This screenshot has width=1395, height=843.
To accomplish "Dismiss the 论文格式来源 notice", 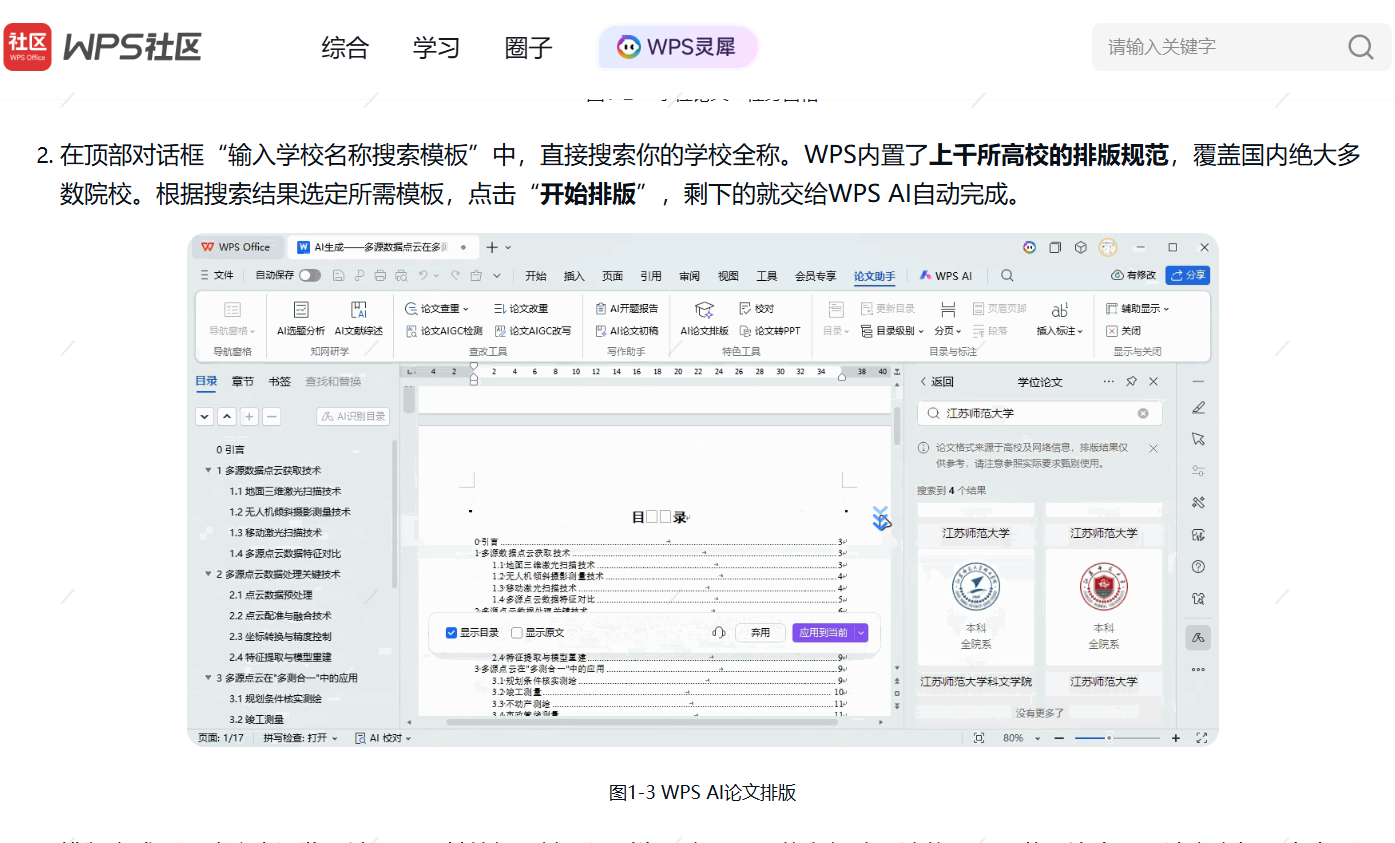I will [x=1153, y=449].
